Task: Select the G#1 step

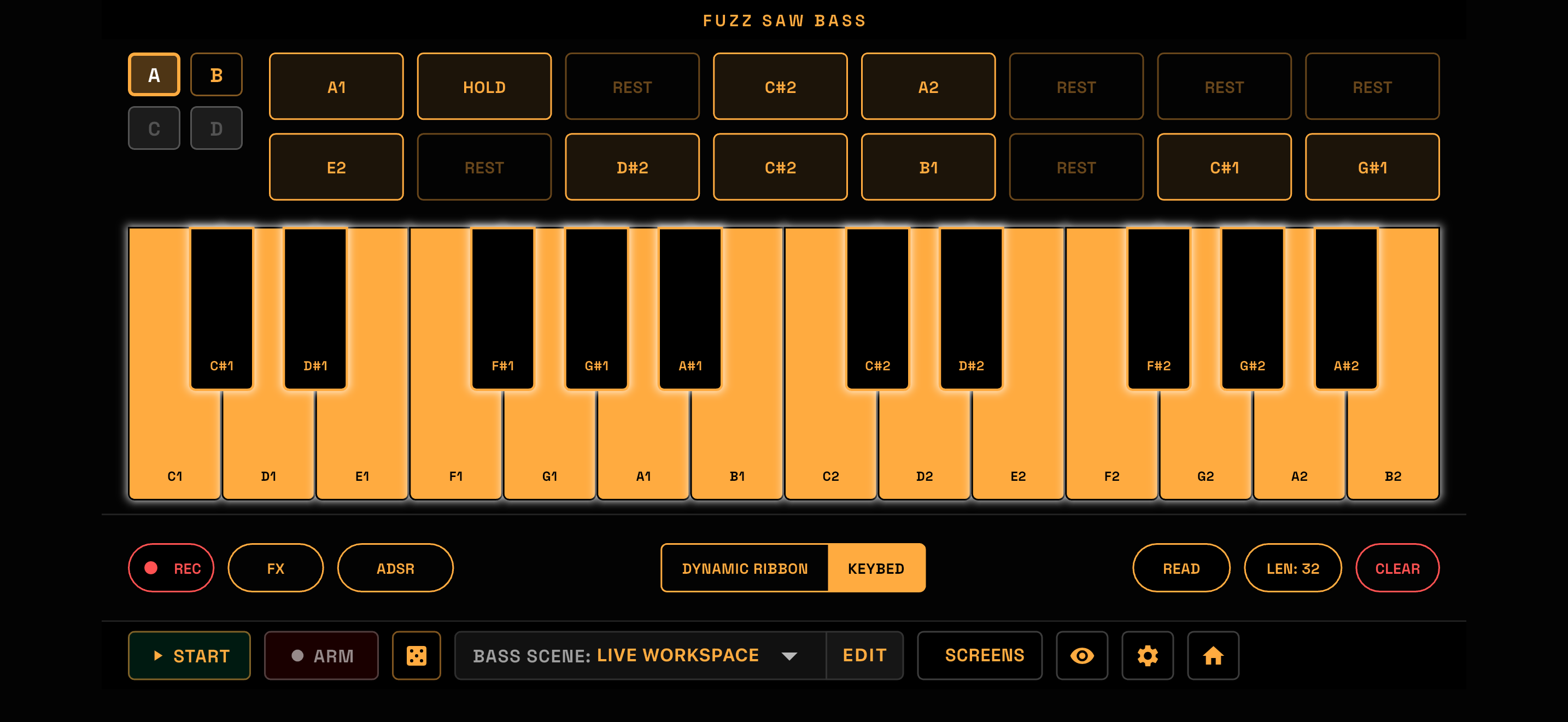Action: coord(1372,167)
